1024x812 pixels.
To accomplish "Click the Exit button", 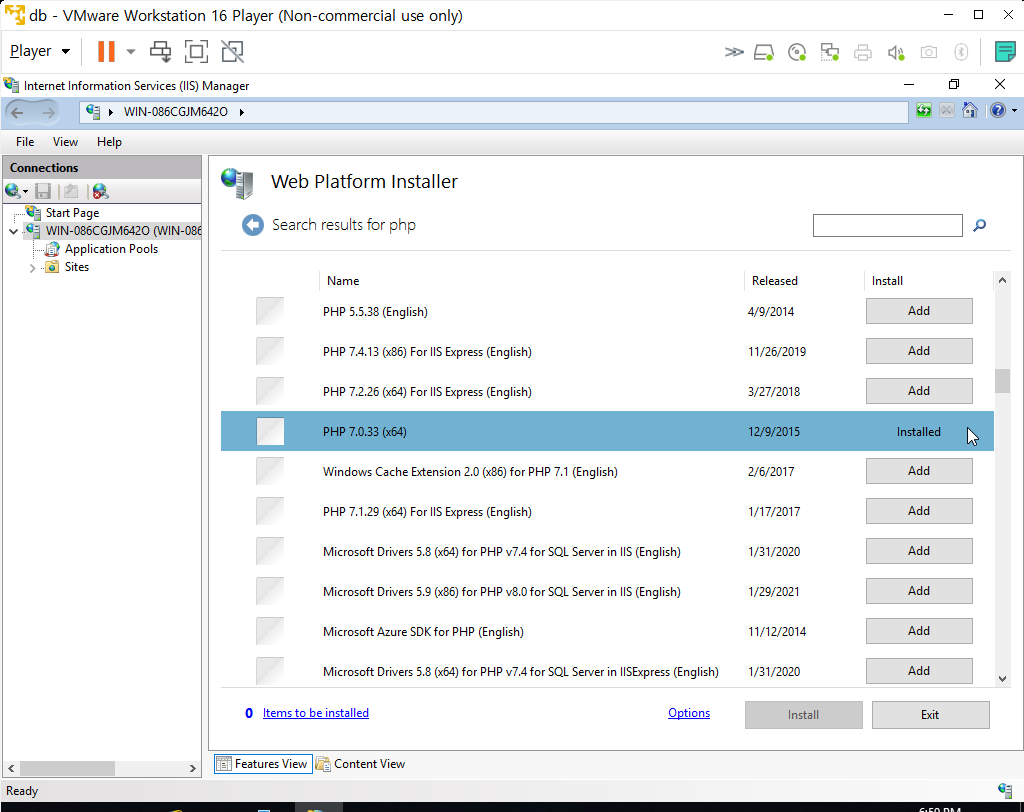I will coord(931,715).
